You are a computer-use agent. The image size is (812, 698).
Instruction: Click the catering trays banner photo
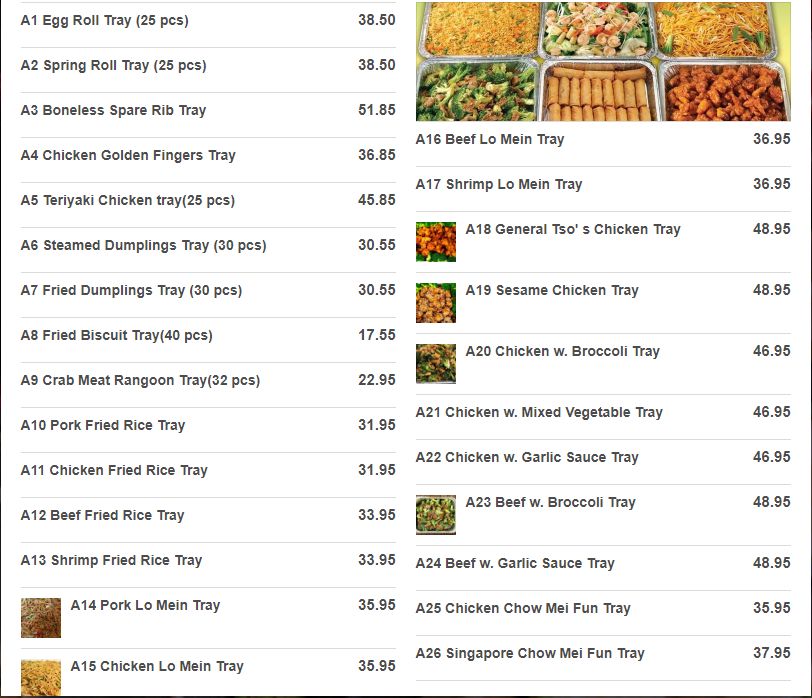603,62
